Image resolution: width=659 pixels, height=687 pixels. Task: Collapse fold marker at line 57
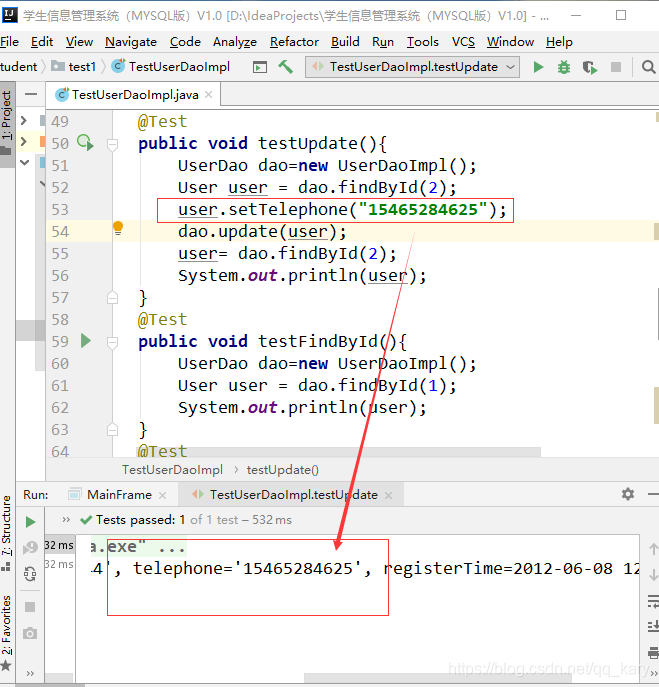click(113, 298)
